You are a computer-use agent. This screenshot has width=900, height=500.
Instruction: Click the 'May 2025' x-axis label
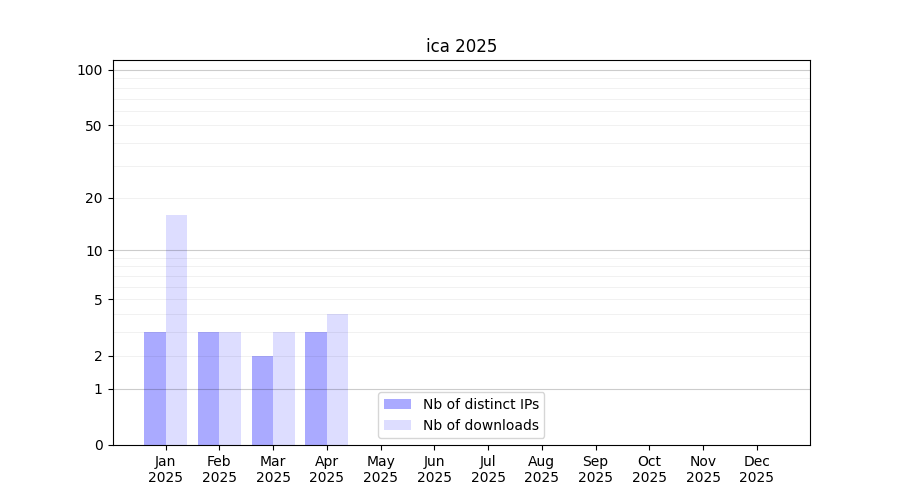[x=380, y=469]
